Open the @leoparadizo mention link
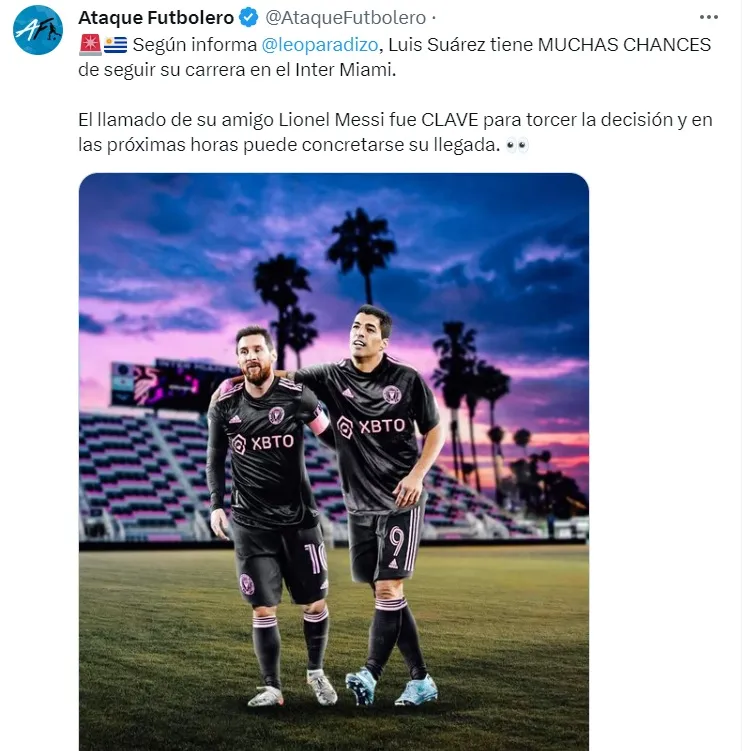This screenshot has height=751, width=748. pyautogui.click(x=320, y=45)
